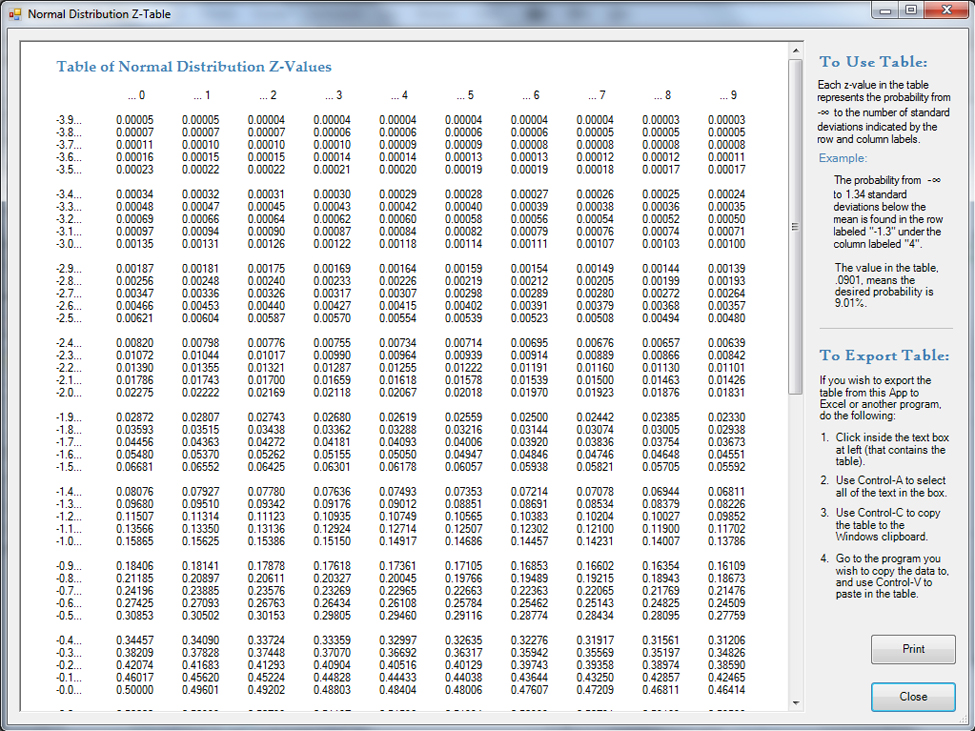Click column header '... 0'
This screenshot has height=731, width=975.
[136, 95]
